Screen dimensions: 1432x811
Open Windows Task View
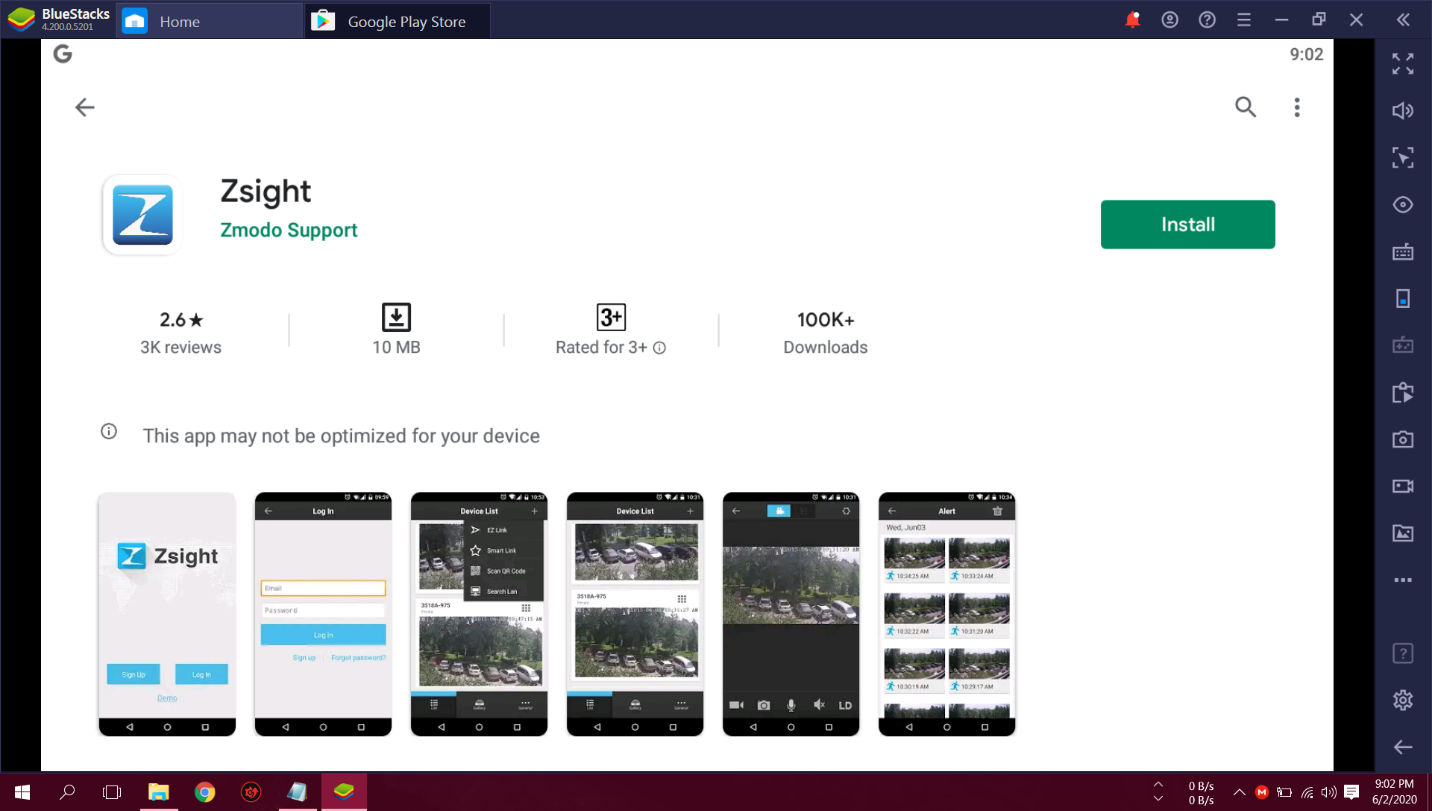(112, 792)
